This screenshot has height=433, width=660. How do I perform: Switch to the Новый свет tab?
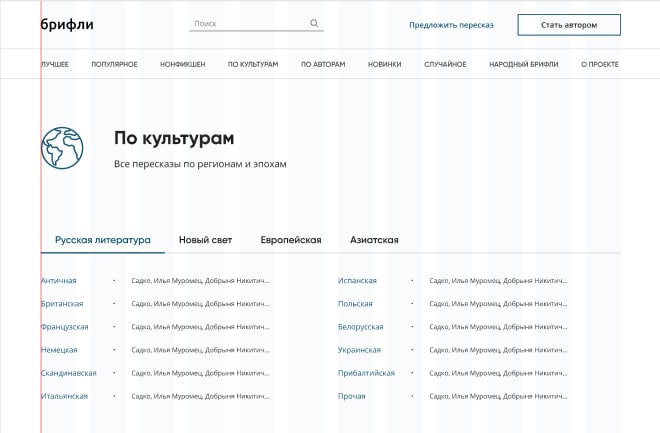[x=205, y=240]
